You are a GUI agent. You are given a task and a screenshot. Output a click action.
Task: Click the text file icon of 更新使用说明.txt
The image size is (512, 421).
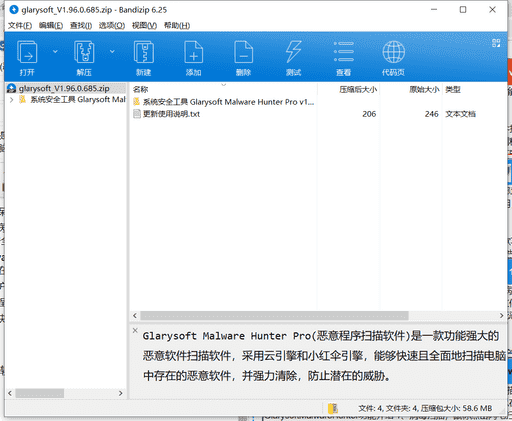pos(137,114)
